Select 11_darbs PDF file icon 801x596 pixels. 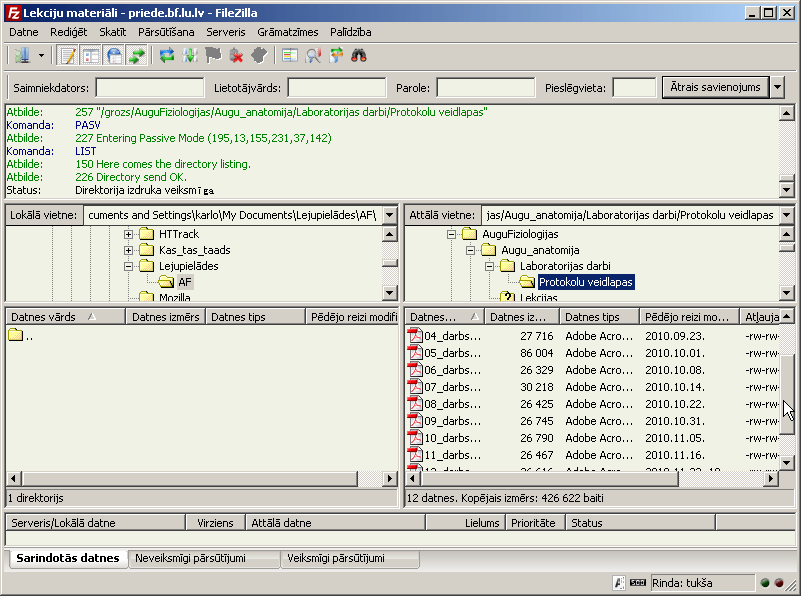tap(415, 455)
